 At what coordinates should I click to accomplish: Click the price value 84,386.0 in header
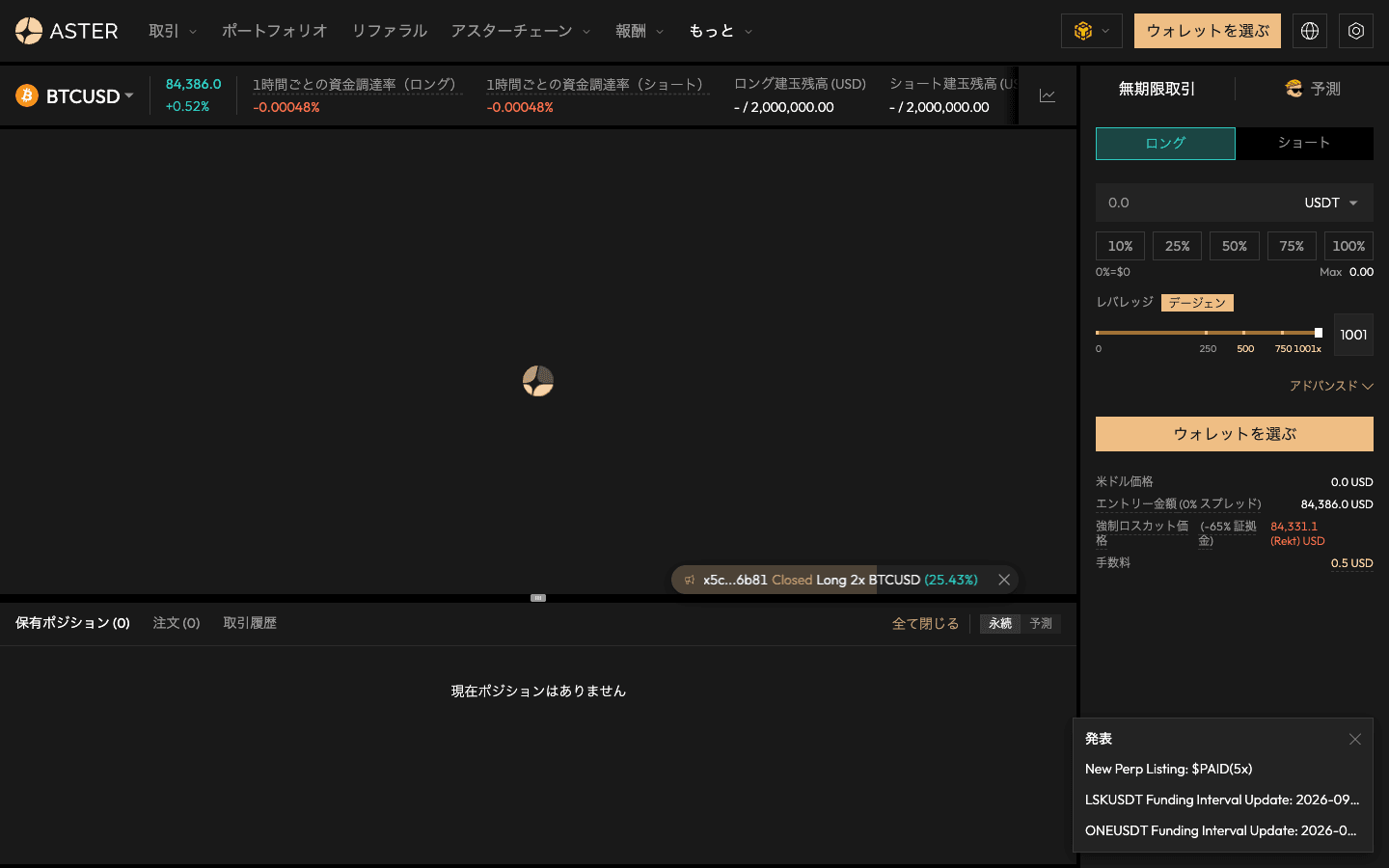[x=193, y=85]
